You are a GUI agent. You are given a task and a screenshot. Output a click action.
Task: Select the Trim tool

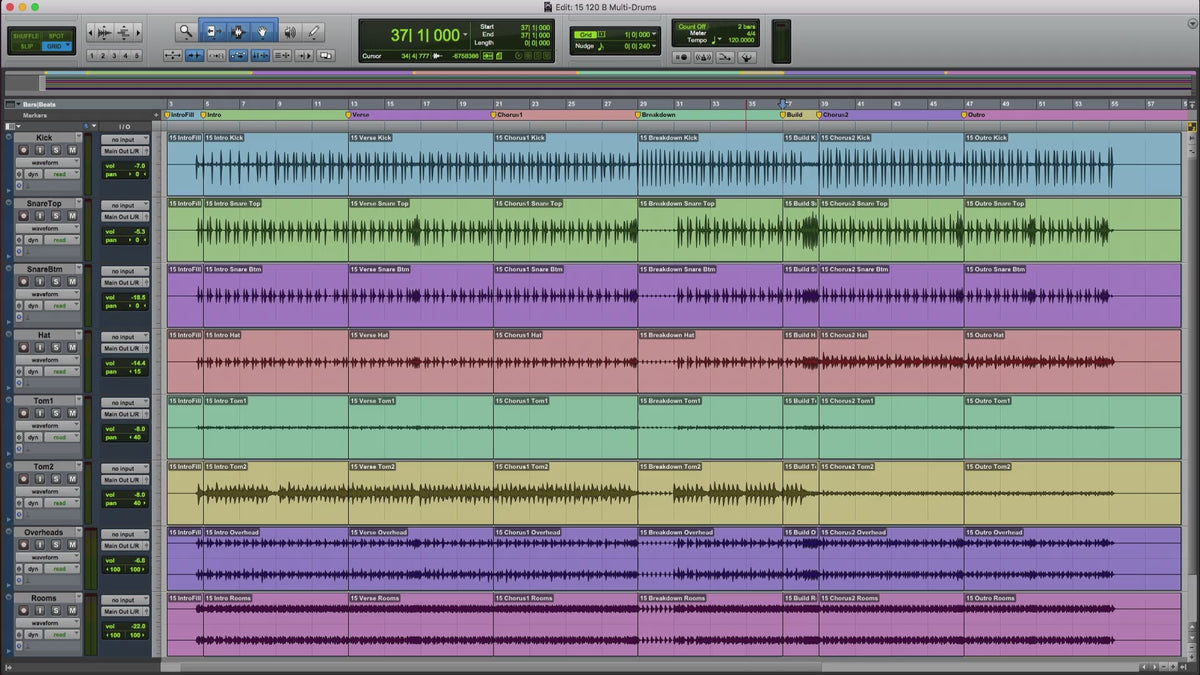pos(213,32)
